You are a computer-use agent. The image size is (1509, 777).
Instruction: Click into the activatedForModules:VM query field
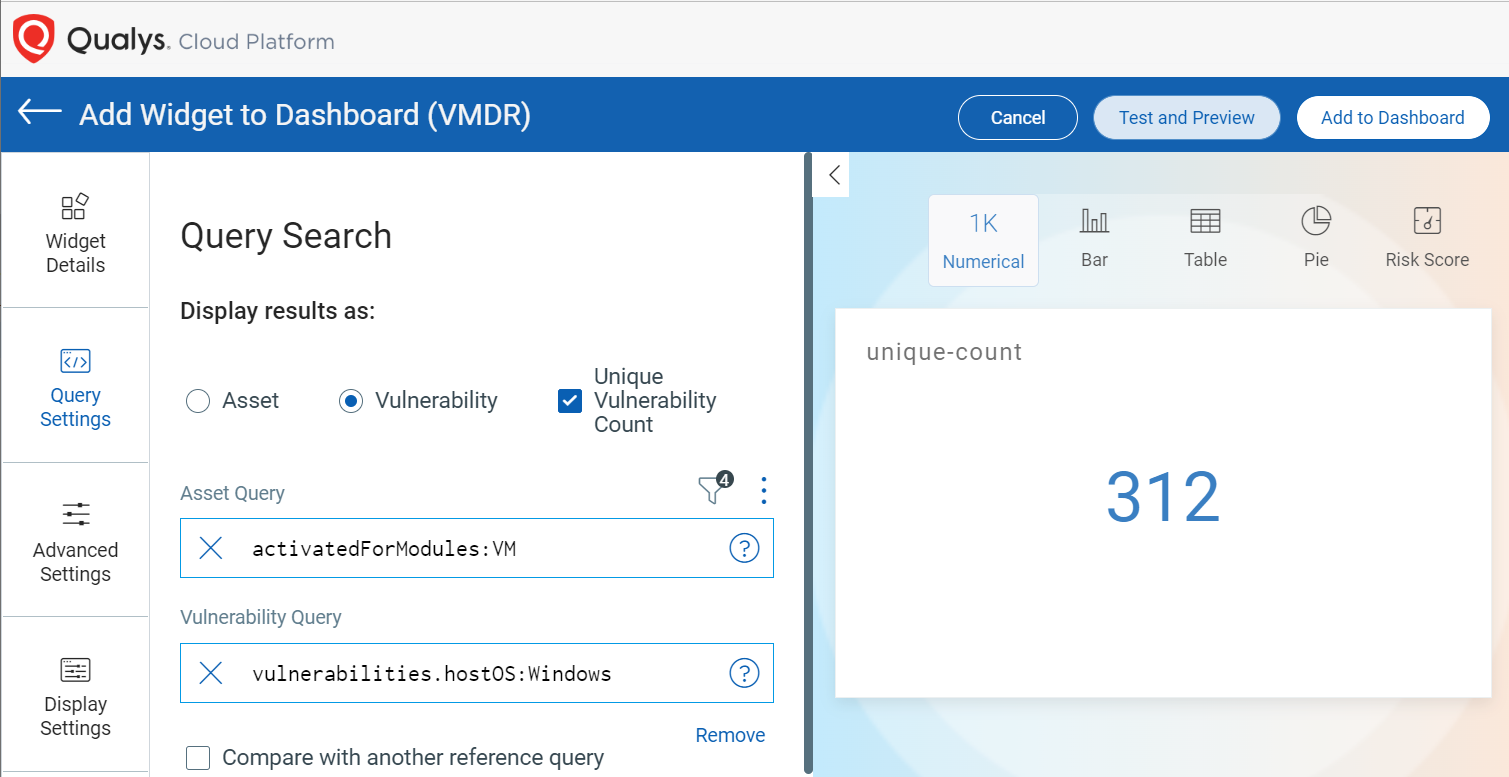click(477, 548)
